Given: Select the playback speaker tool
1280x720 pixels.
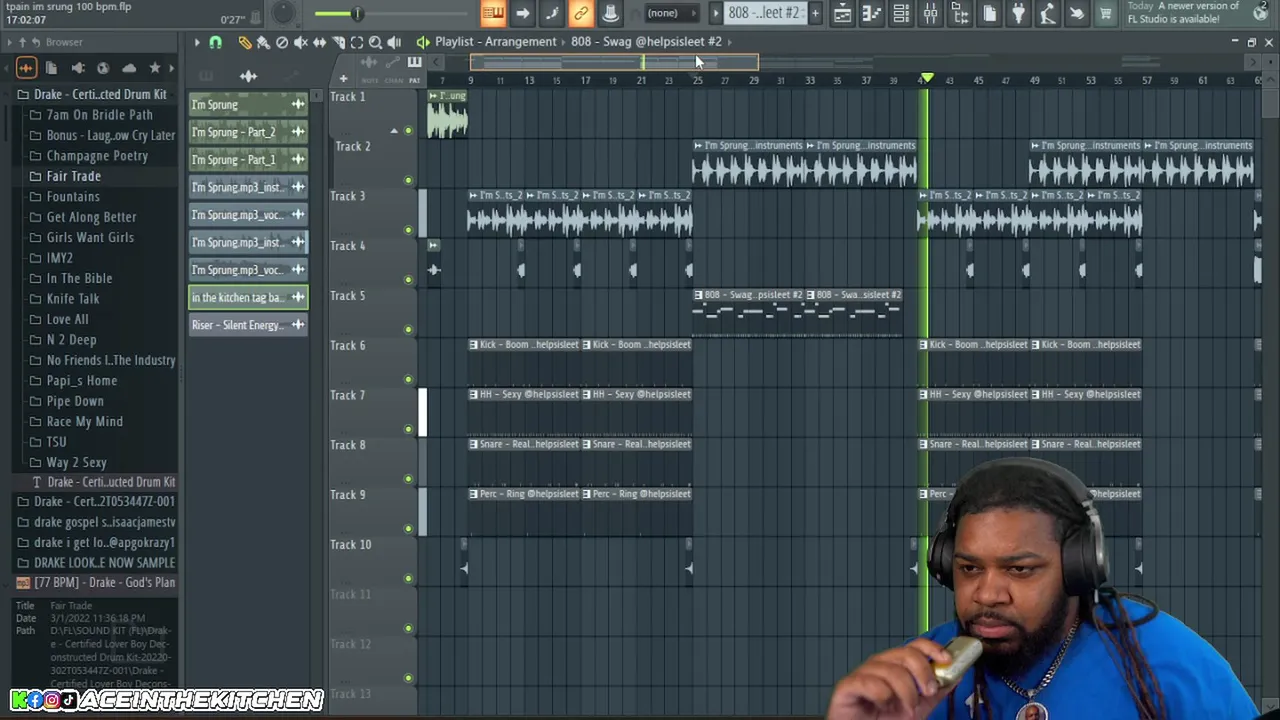Looking at the screenshot, I should [394, 42].
